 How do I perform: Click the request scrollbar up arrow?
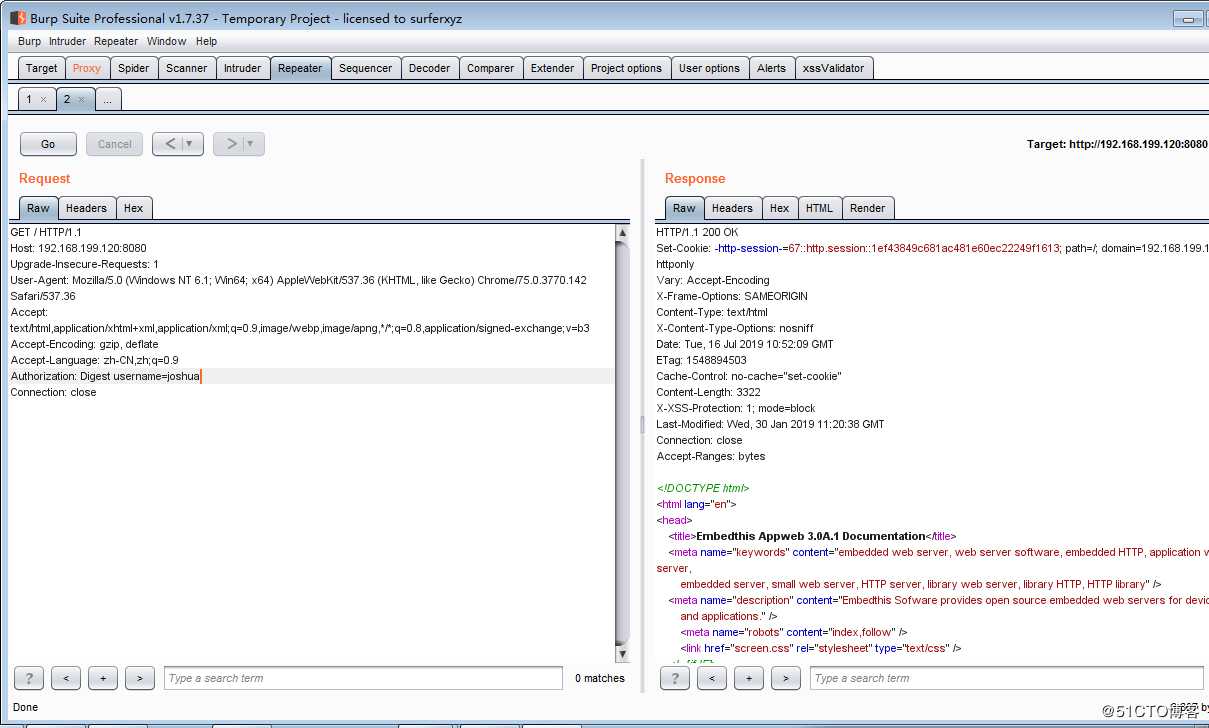623,233
